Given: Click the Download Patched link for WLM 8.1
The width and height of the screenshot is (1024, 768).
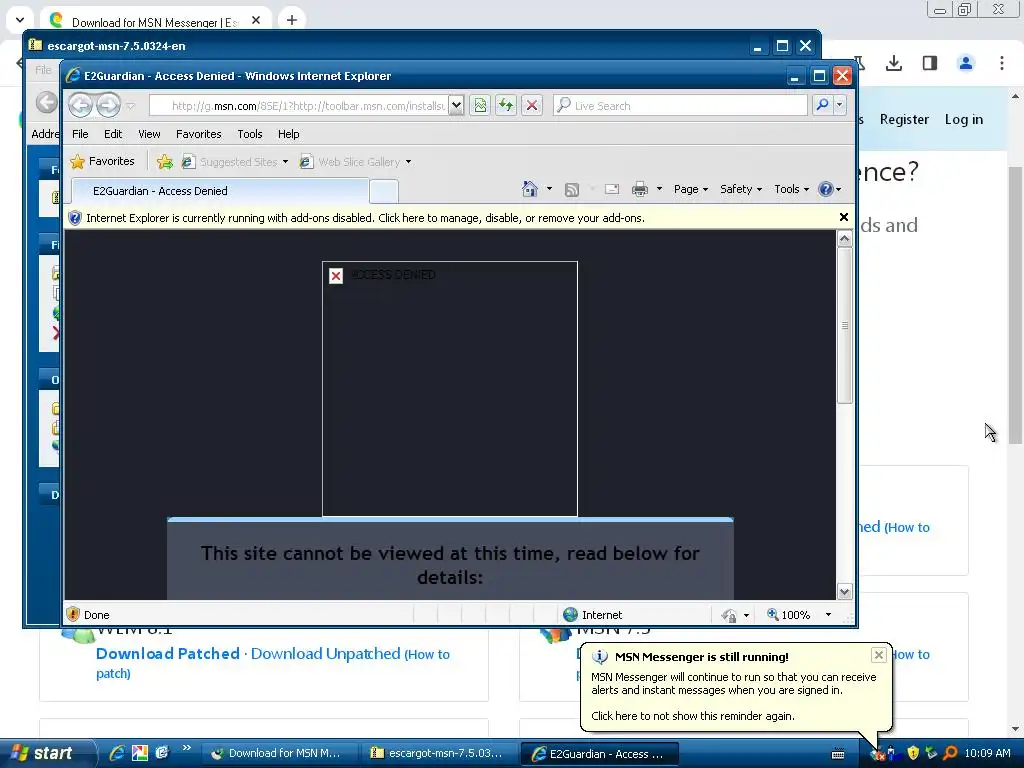Looking at the screenshot, I should click(168, 654).
